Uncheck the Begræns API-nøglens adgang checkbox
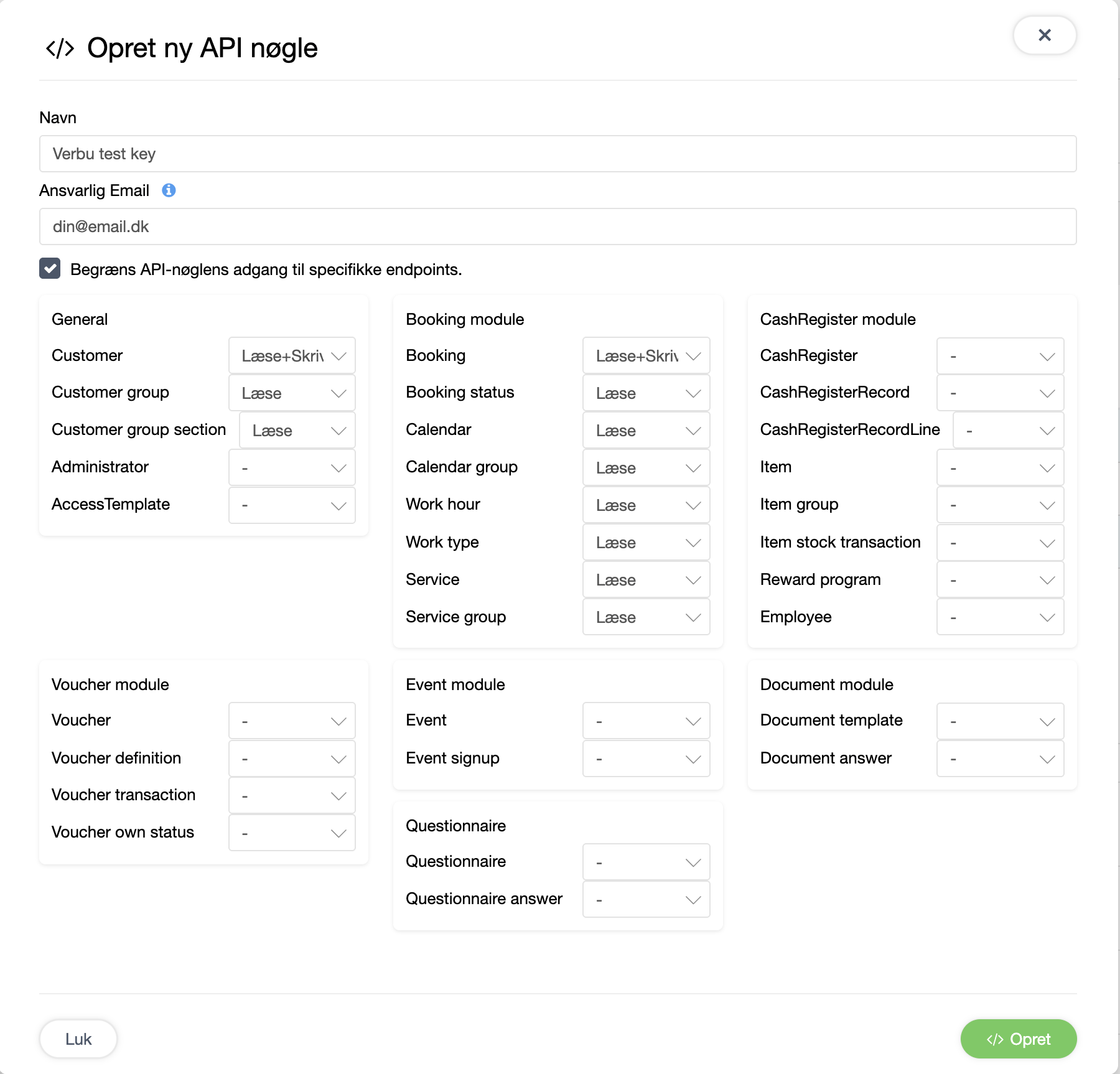 (x=50, y=269)
